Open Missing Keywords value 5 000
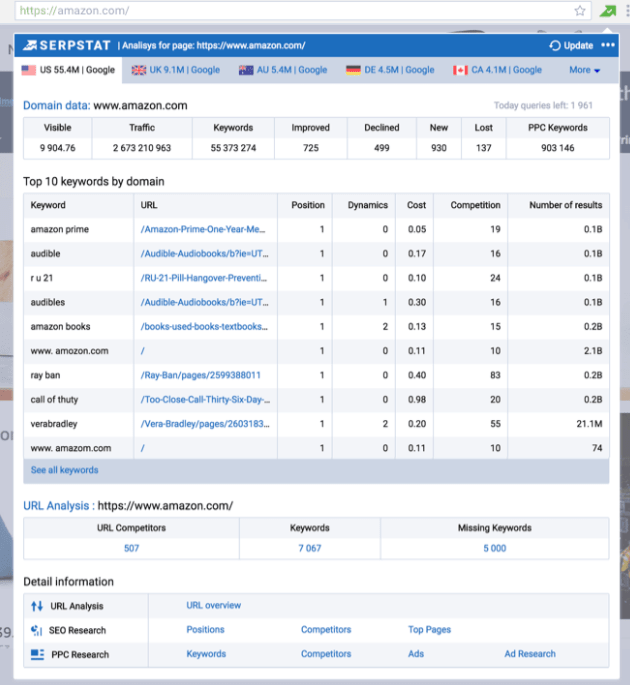The image size is (630, 685). [495, 548]
